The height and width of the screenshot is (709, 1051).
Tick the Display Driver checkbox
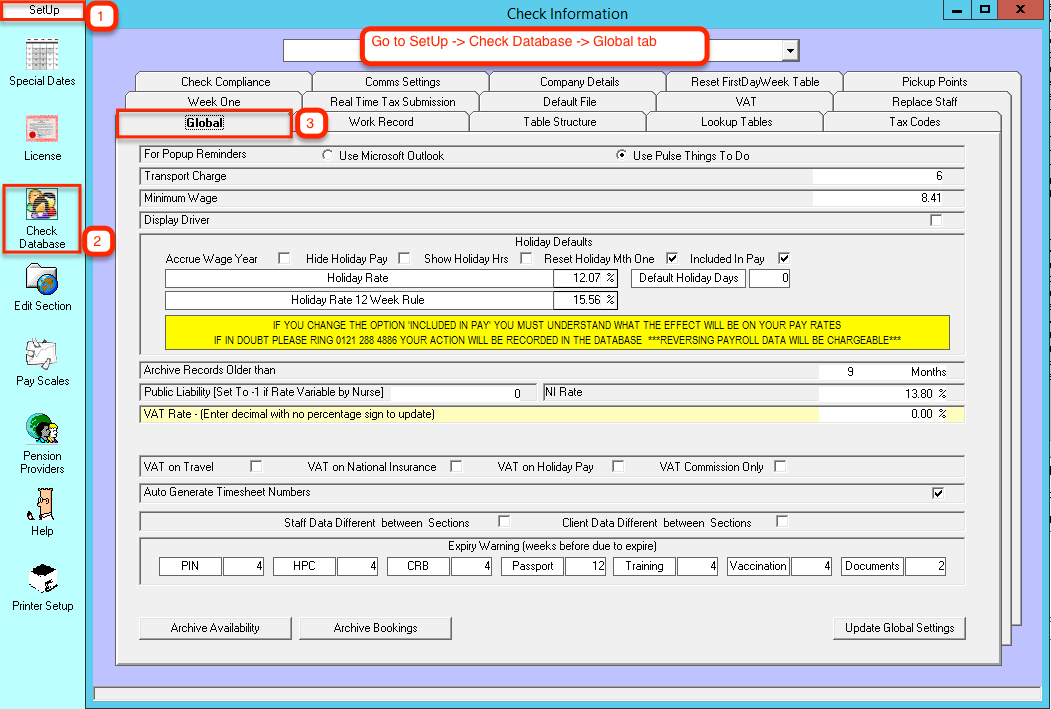coord(936,221)
